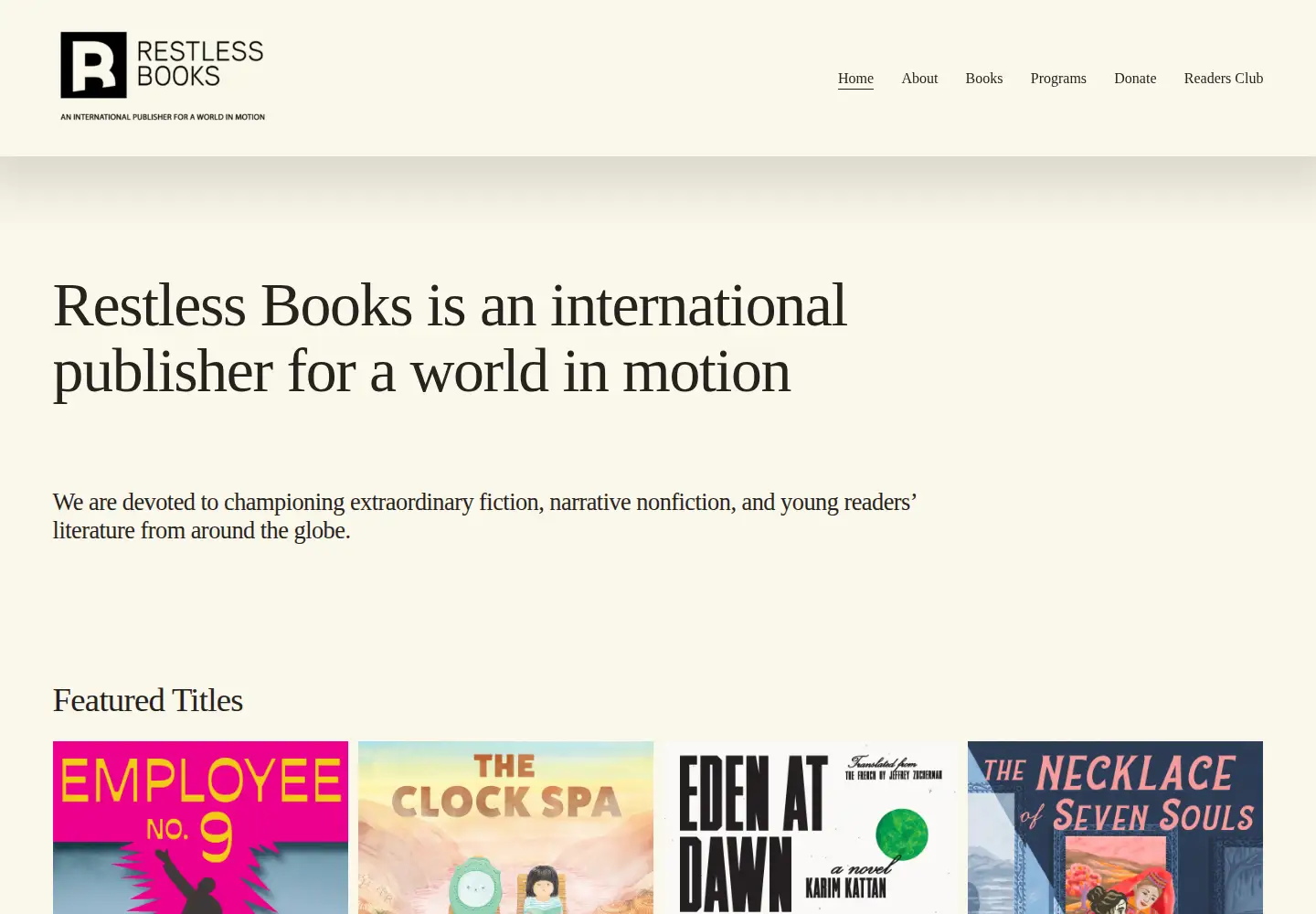Click the headline 'Restless Books is an international publisher'

click(x=450, y=338)
